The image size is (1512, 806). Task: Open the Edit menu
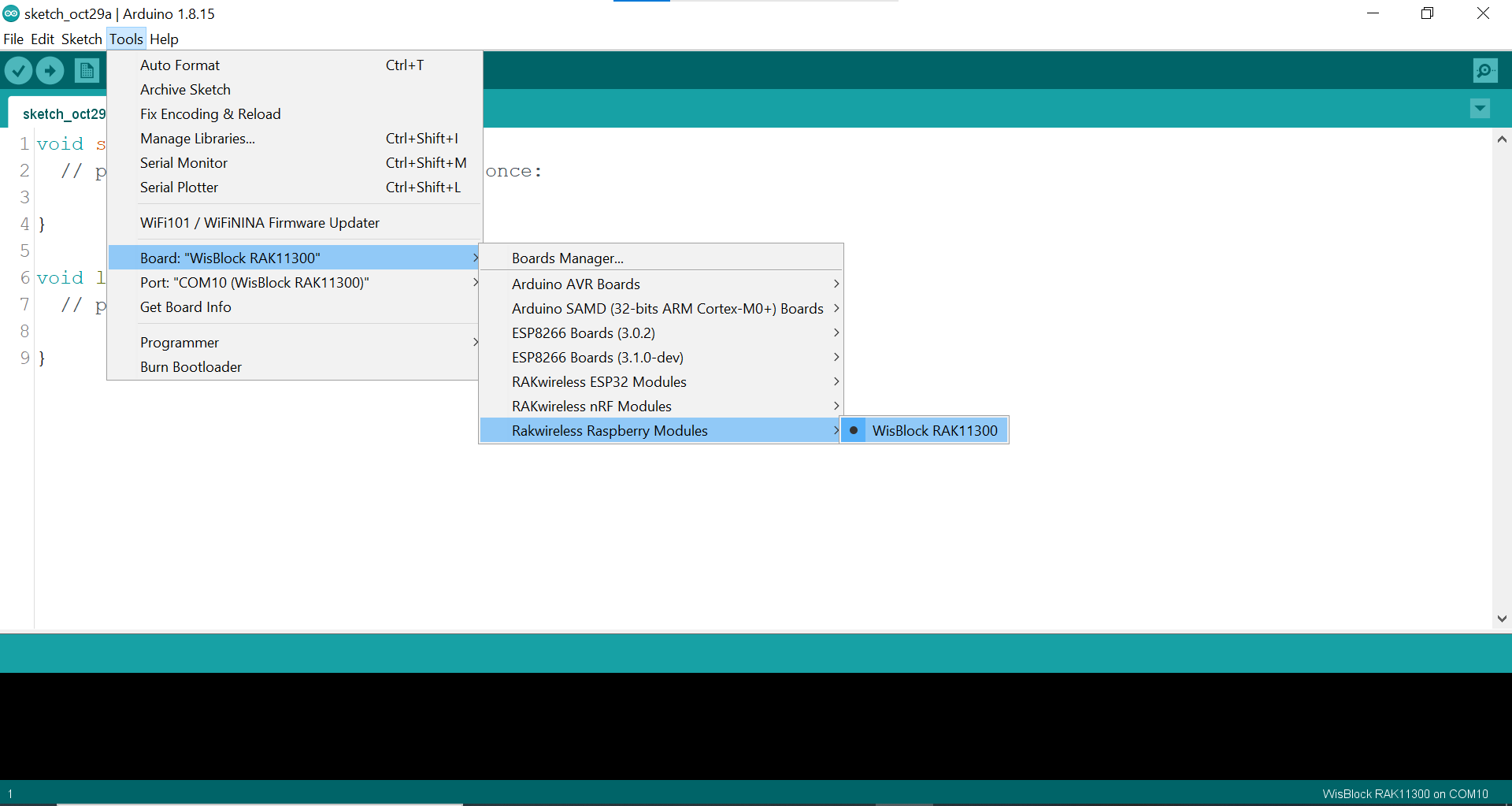(x=43, y=39)
